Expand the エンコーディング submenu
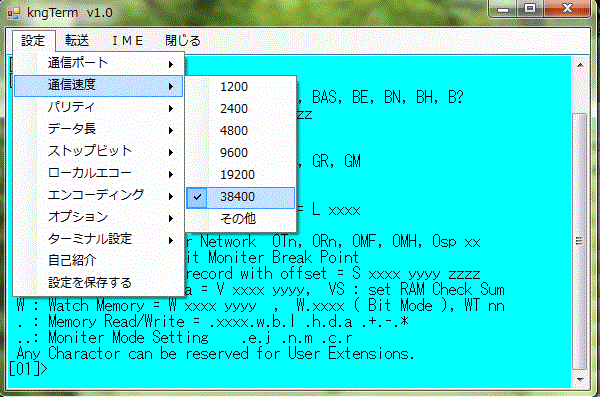600x397 pixels. [98, 196]
